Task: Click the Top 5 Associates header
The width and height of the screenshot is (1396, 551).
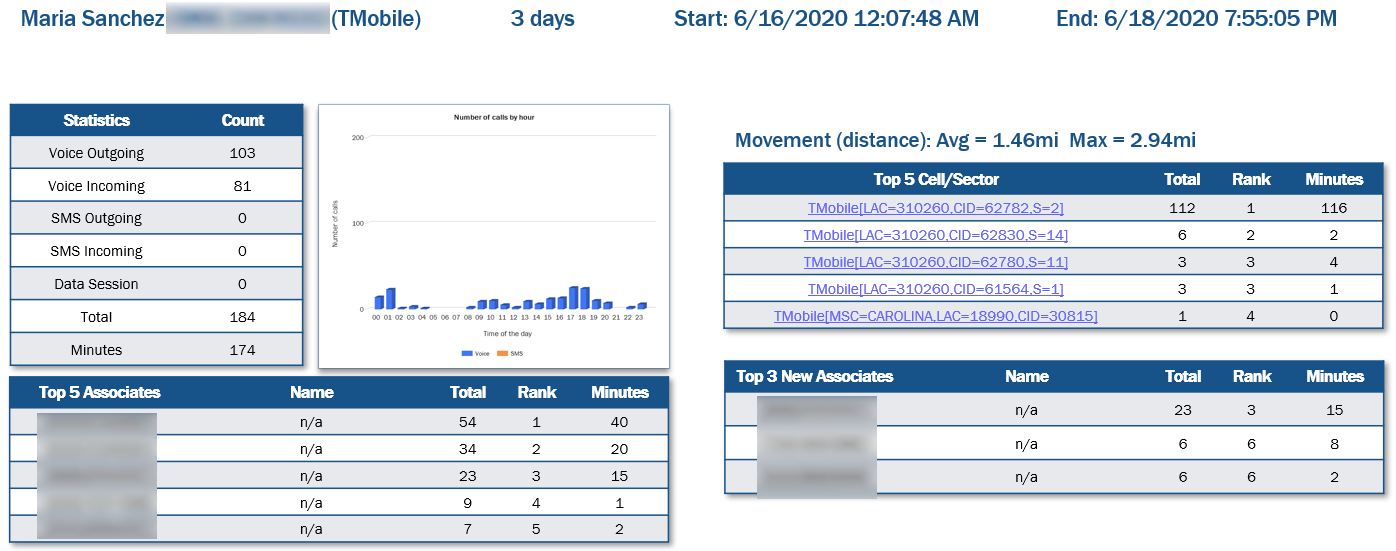Action: click(x=99, y=392)
